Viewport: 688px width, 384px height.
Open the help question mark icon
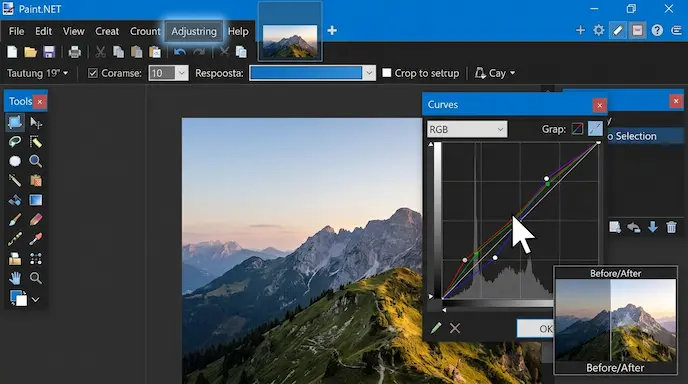(x=657, y=30)
